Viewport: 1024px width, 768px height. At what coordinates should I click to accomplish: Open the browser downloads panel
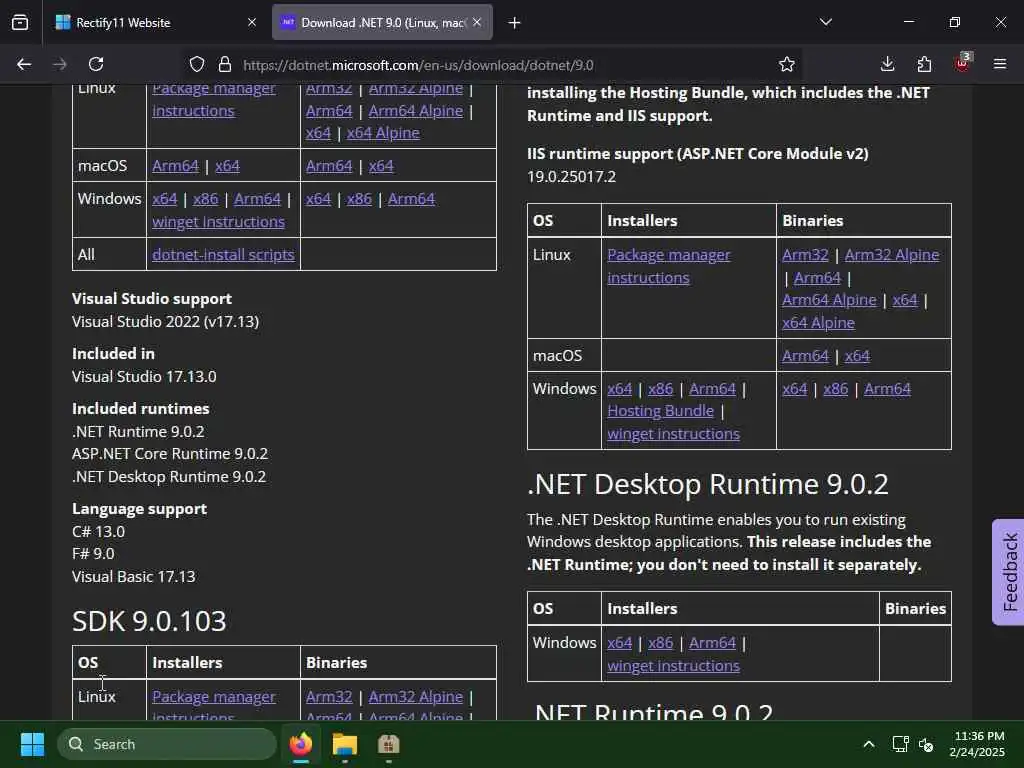point(888,65)
